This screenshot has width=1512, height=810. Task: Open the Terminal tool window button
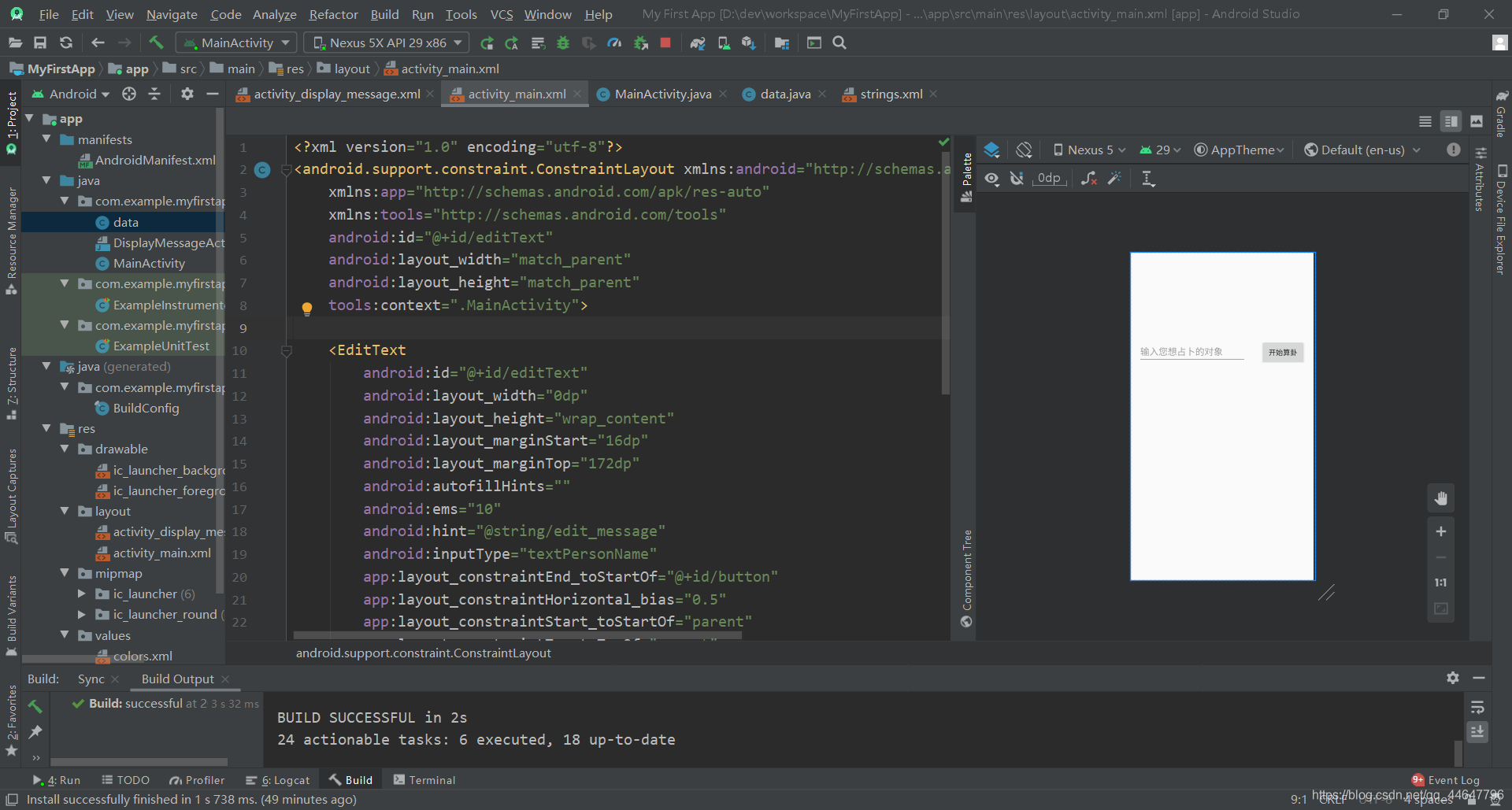coord(424,780)
